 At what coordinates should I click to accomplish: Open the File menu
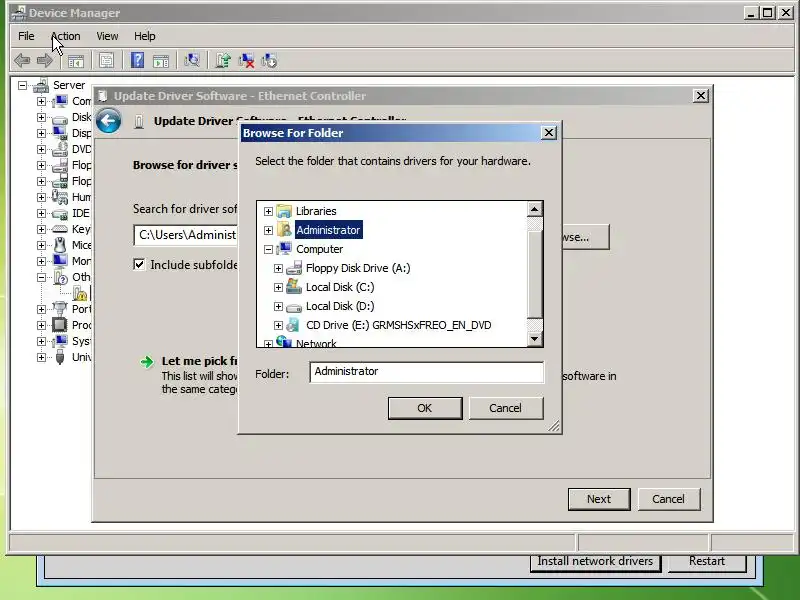[x=26, y=36]
